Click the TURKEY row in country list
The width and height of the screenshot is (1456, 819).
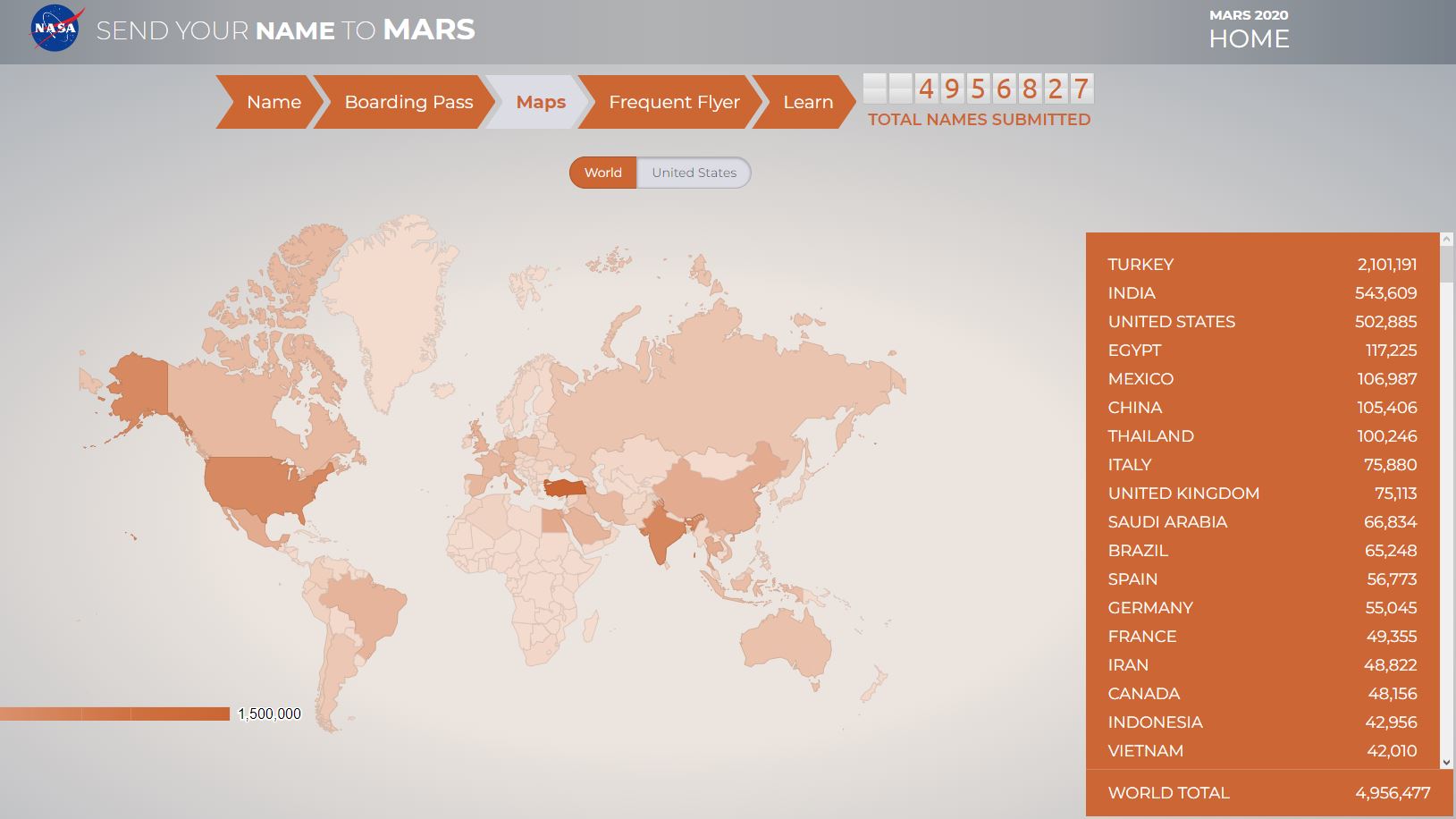click(x=1262, y=265)
